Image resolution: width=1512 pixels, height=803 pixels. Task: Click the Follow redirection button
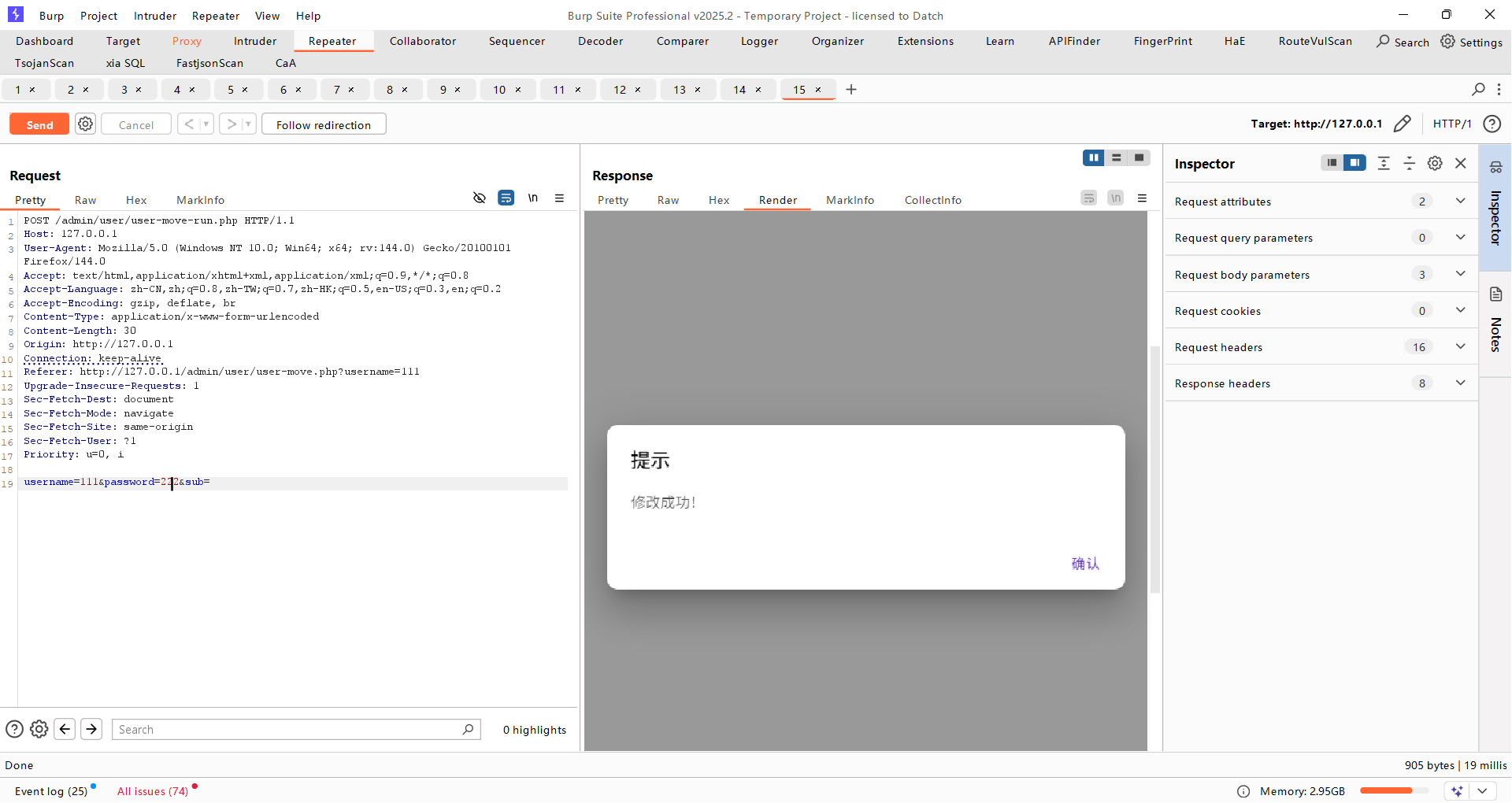point(323,124)
